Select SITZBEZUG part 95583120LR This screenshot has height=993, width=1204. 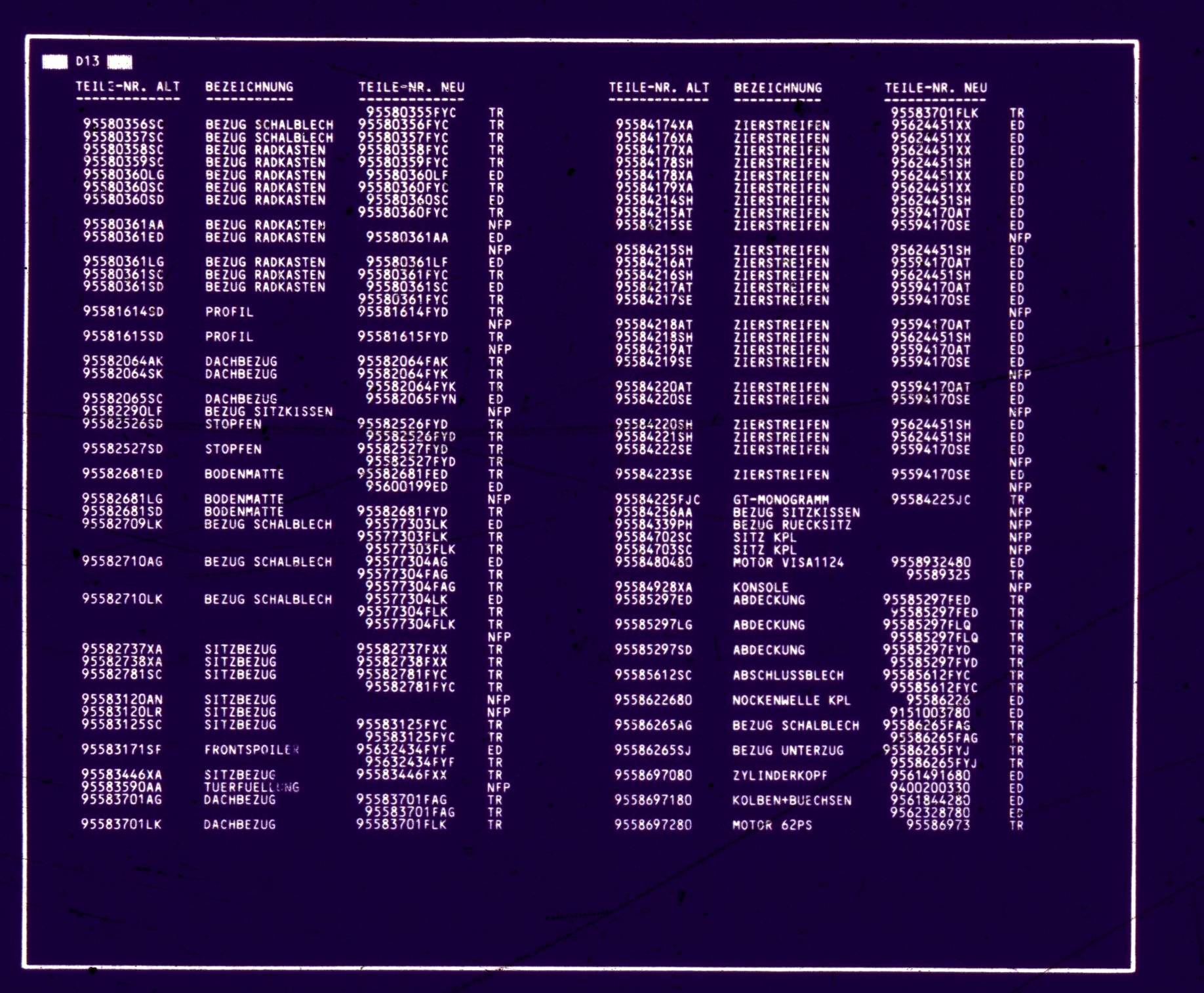pyautogui.click(x=122, y=712)
